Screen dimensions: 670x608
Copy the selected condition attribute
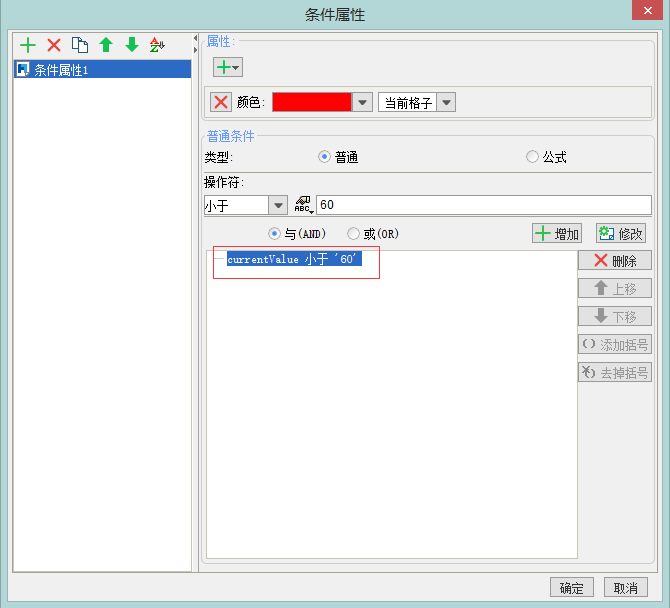pyautogui.click(x=80, y=45)
